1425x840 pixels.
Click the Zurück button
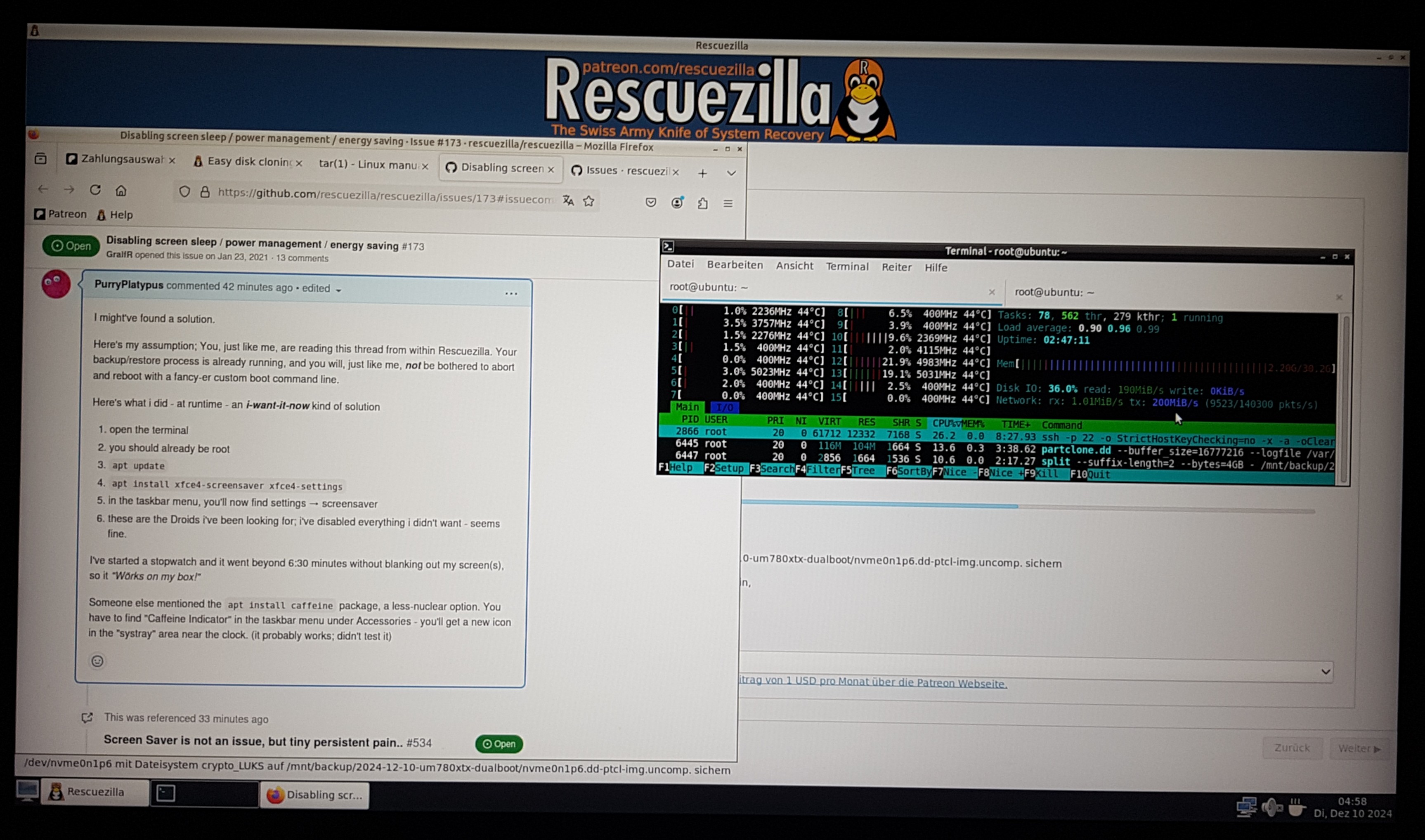coord(1292,748)
